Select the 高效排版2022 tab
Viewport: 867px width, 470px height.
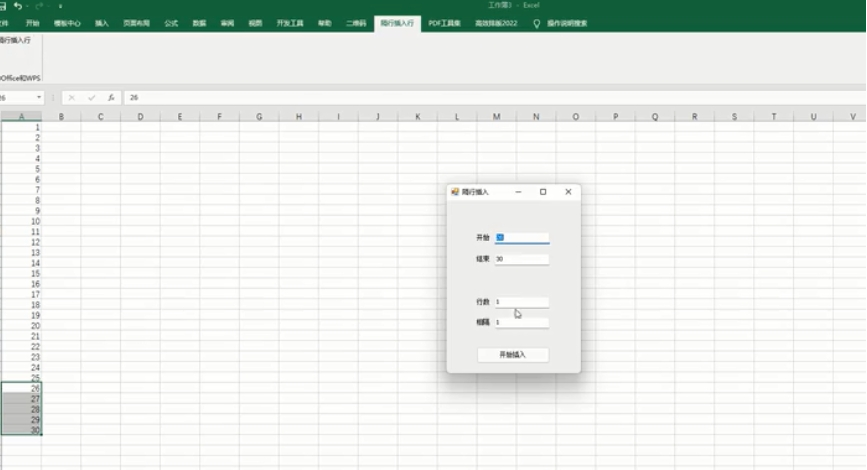(497, 23)
